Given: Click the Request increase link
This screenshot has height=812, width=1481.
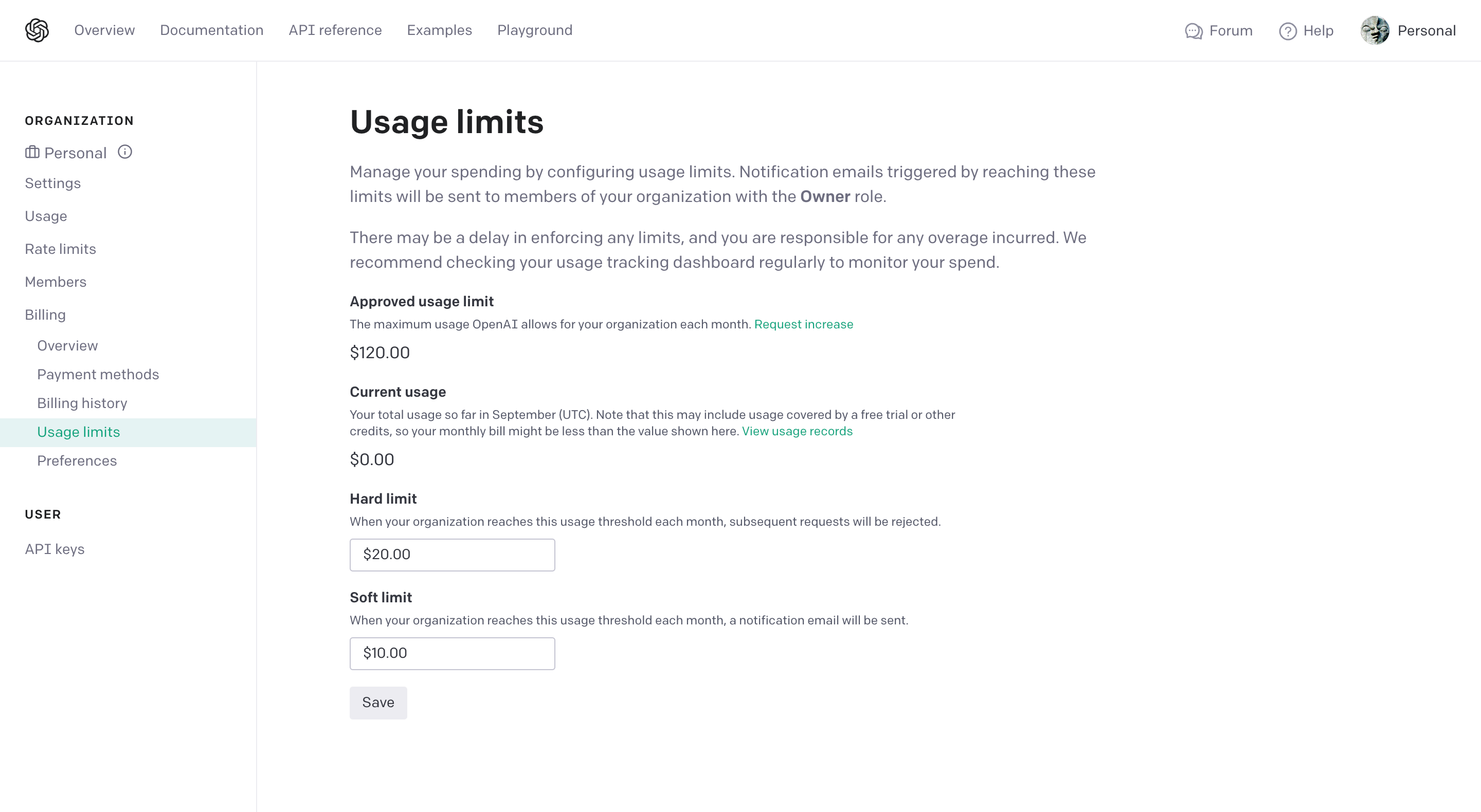Looking at the screenshot, I should pos(803,324).
